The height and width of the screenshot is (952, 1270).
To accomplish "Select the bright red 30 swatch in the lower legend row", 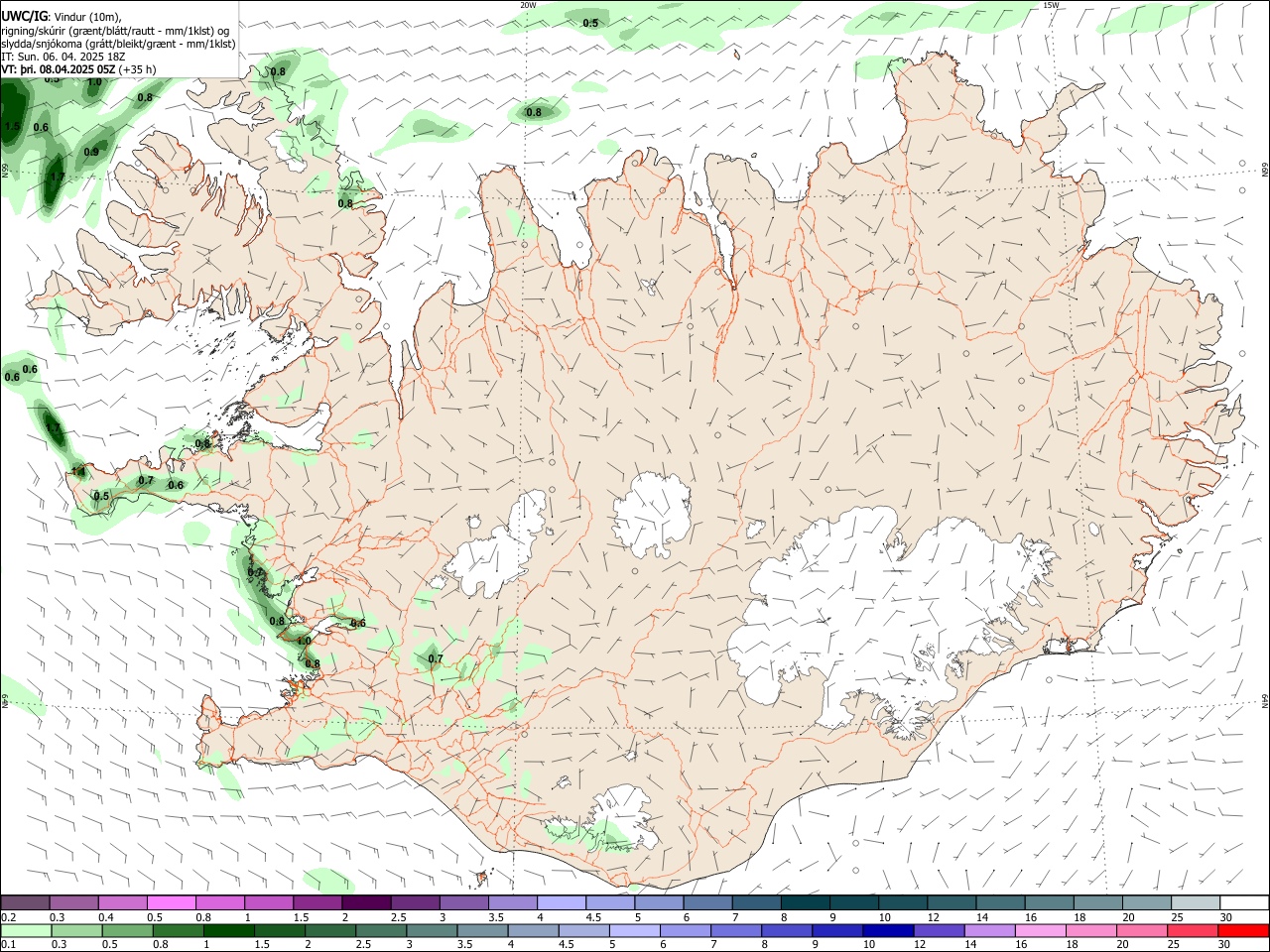I will point(1243,930).
